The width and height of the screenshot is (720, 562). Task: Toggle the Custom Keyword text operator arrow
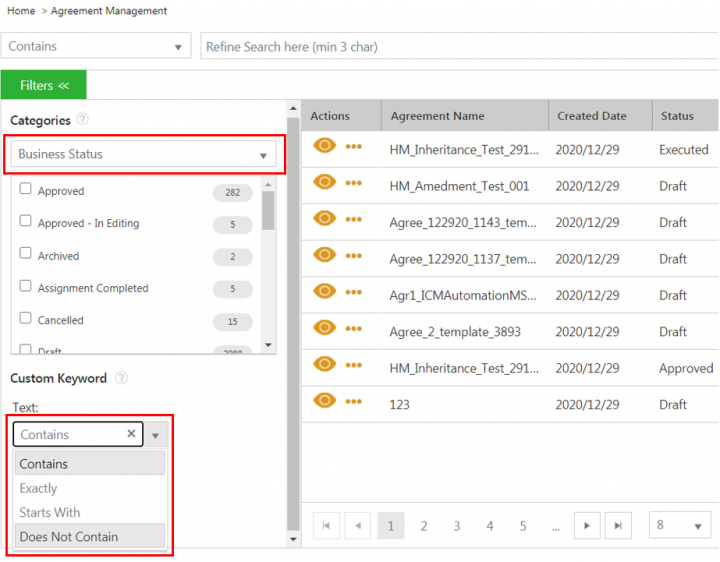(x=156, y=435)
